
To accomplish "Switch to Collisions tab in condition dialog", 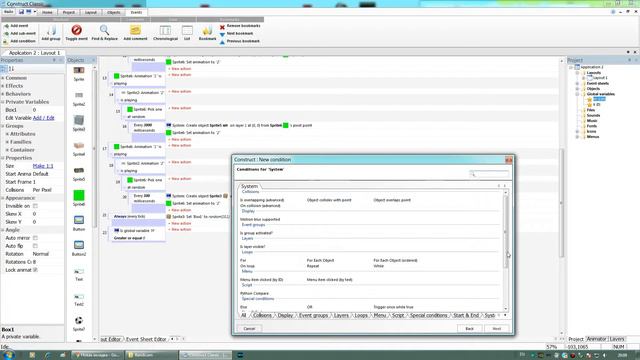I will tap(262, 316).
